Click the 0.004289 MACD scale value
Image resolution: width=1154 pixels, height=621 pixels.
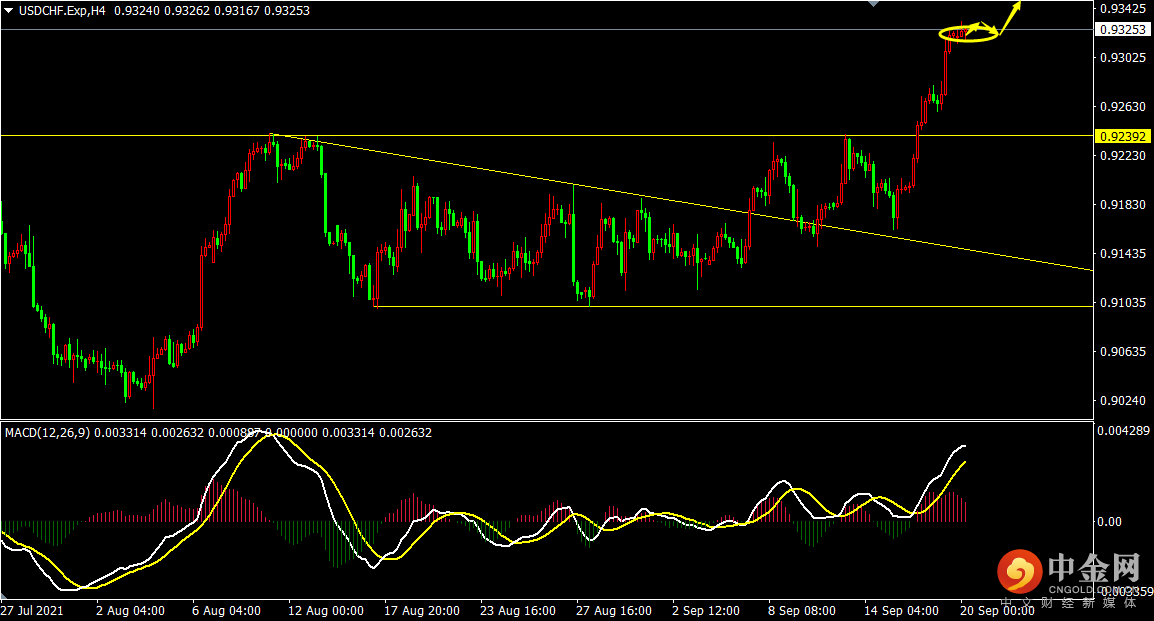pyautogui.click(x=1124, y=430)
